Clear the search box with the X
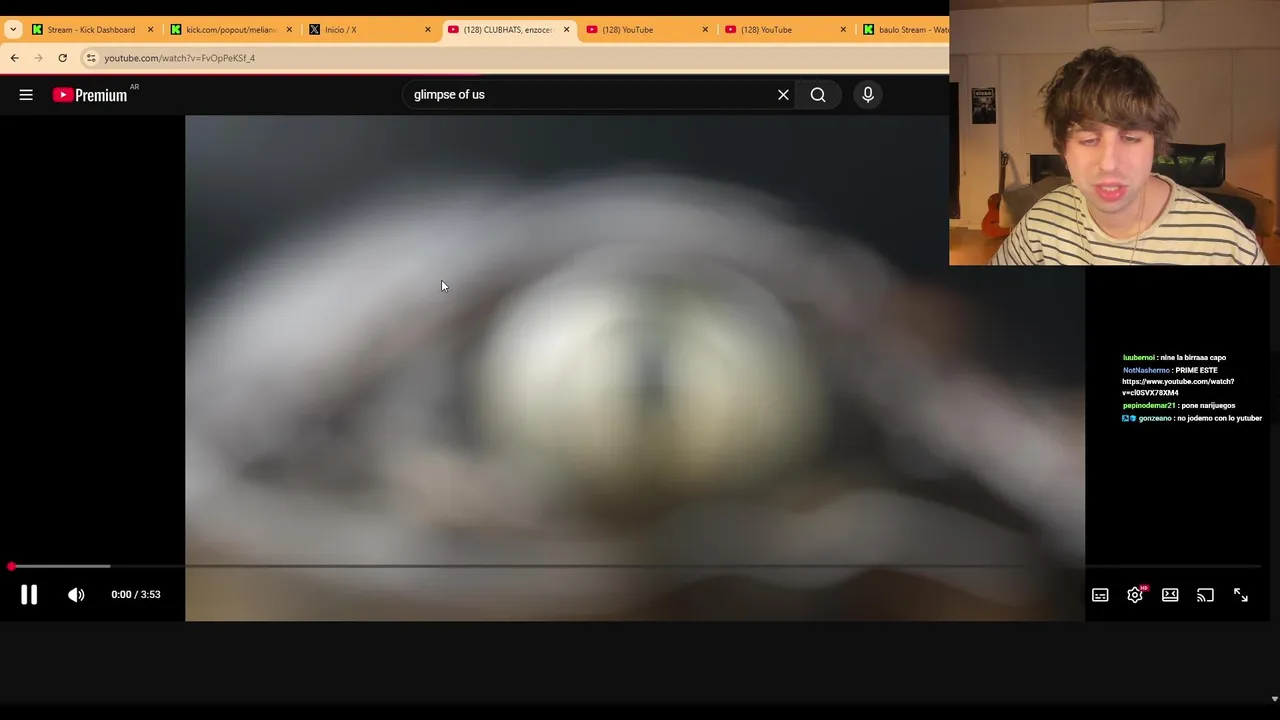 tap(783, 95)
